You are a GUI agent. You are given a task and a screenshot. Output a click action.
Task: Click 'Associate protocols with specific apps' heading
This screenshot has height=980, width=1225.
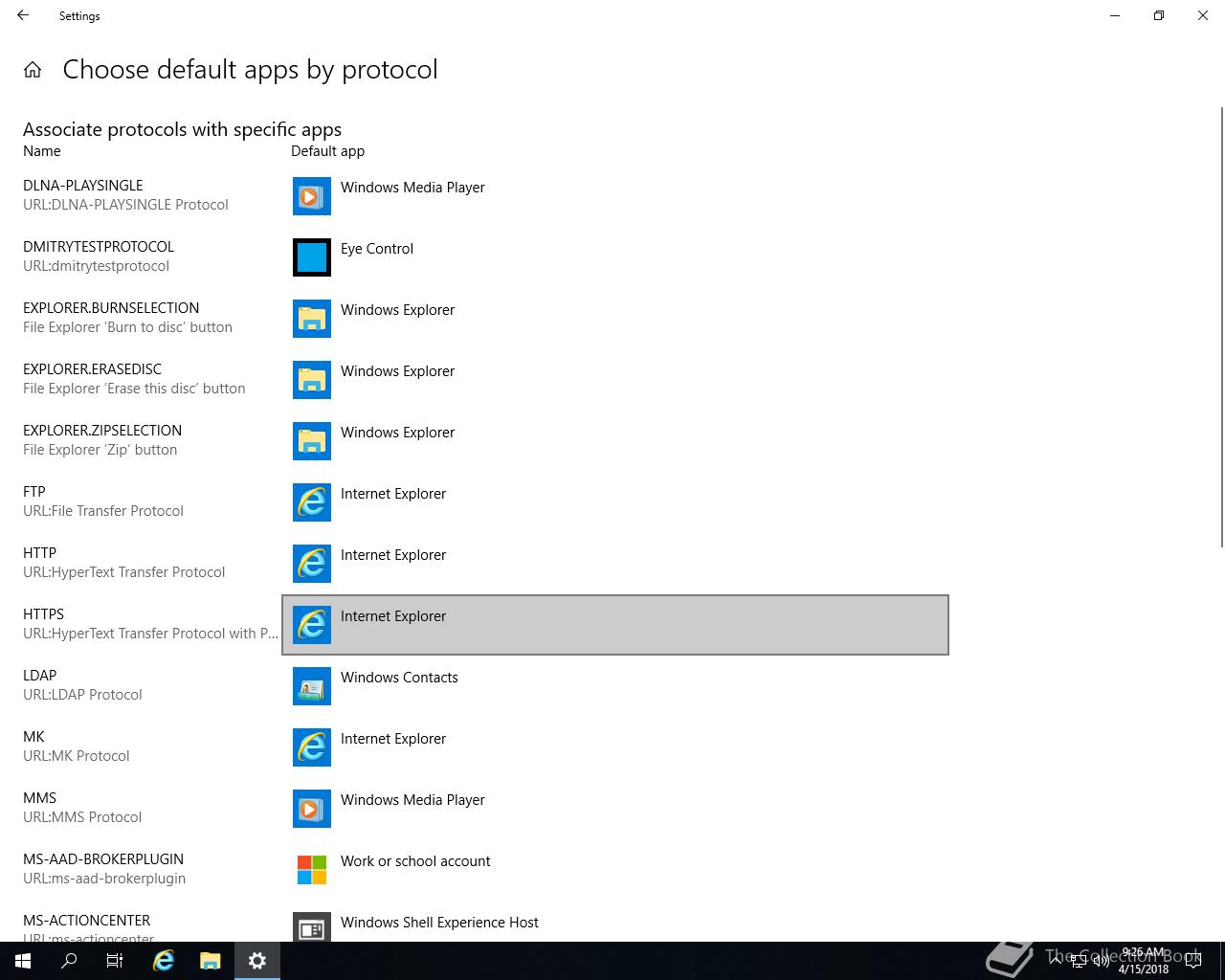tap(182, 129)
